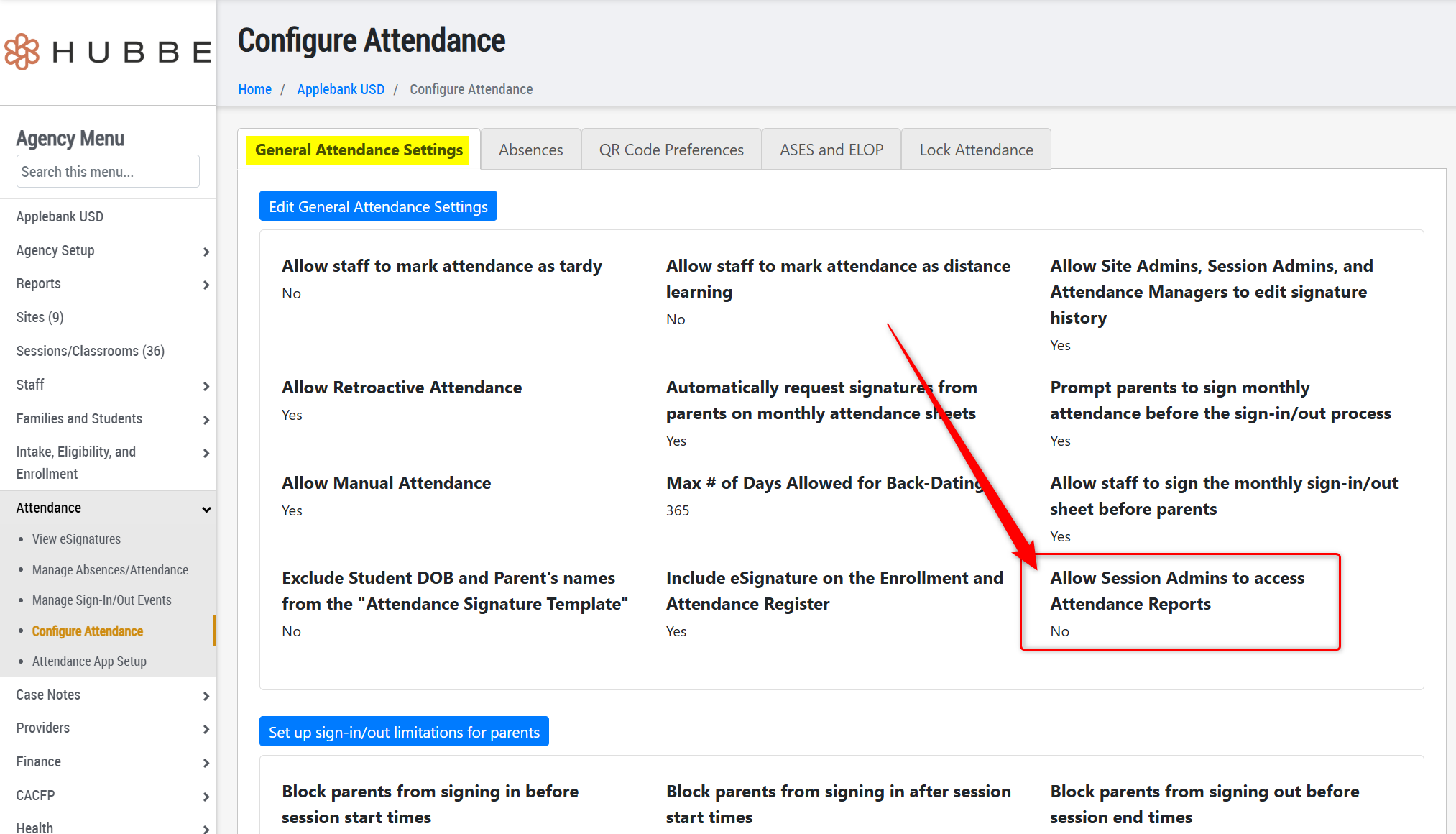Click the Search this menu field
Viewport: 1456px width, 834px height.
108,172
